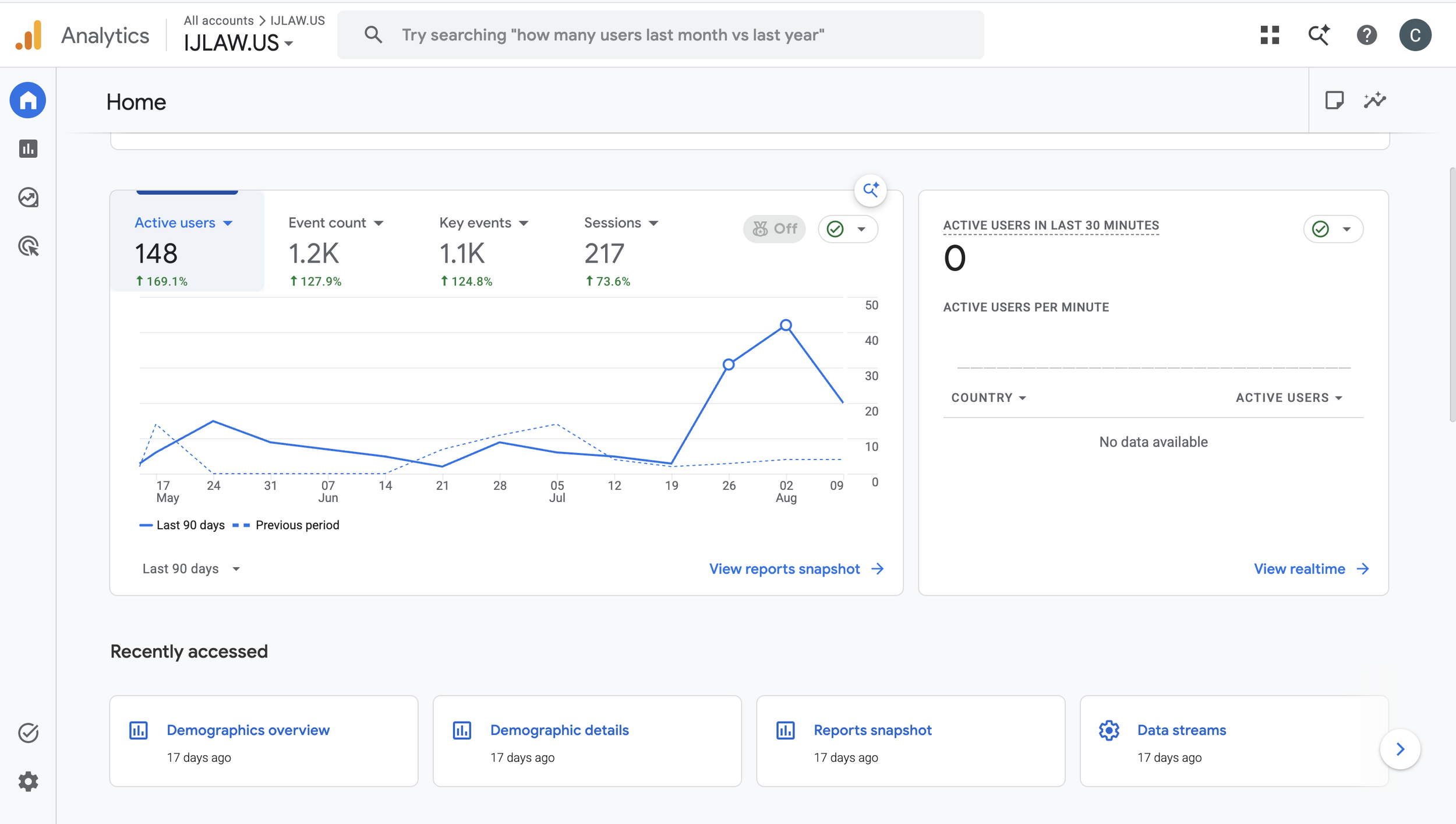Click the View realtime link

(1299, 569)
